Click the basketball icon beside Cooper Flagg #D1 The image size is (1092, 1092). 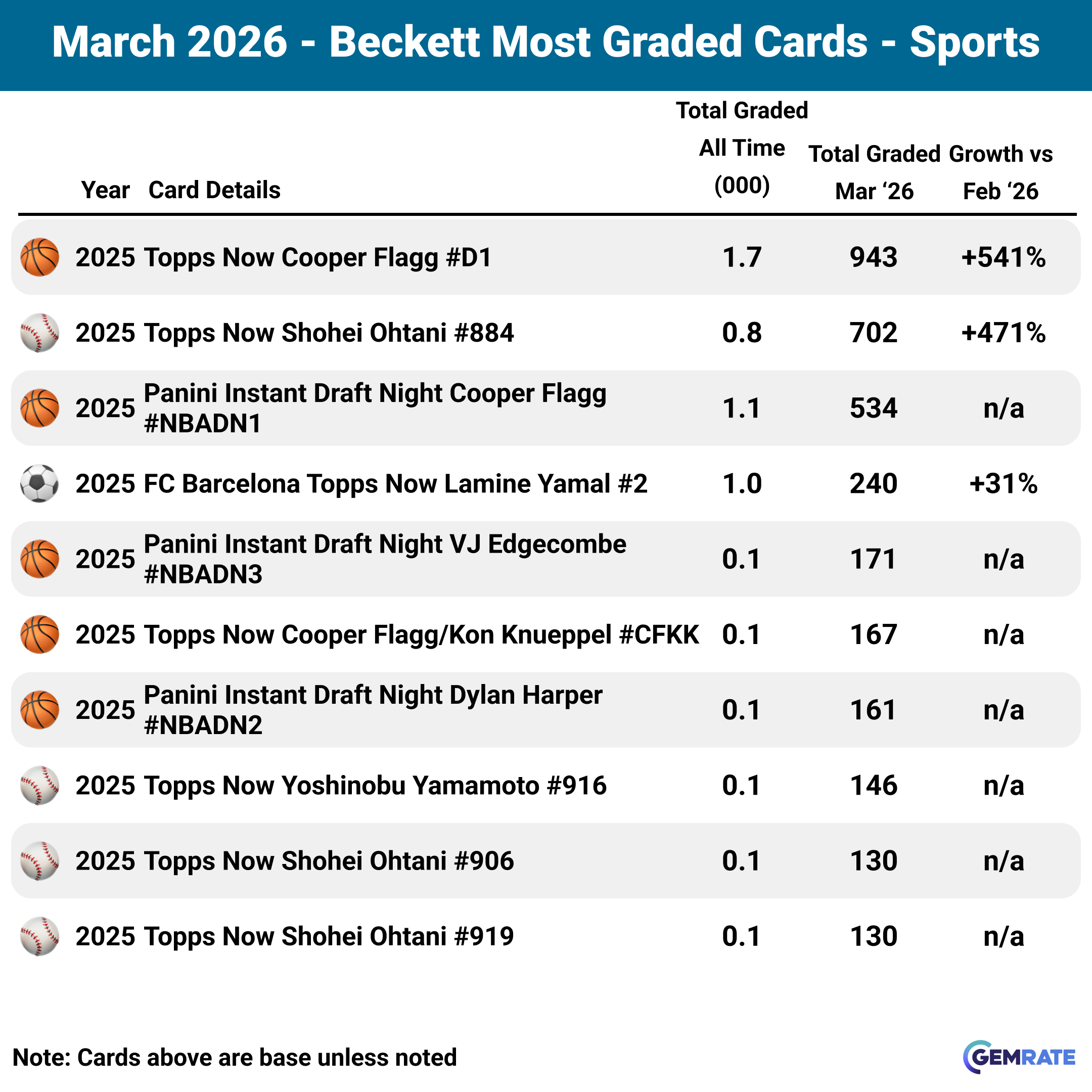click(x=39, y=257)
